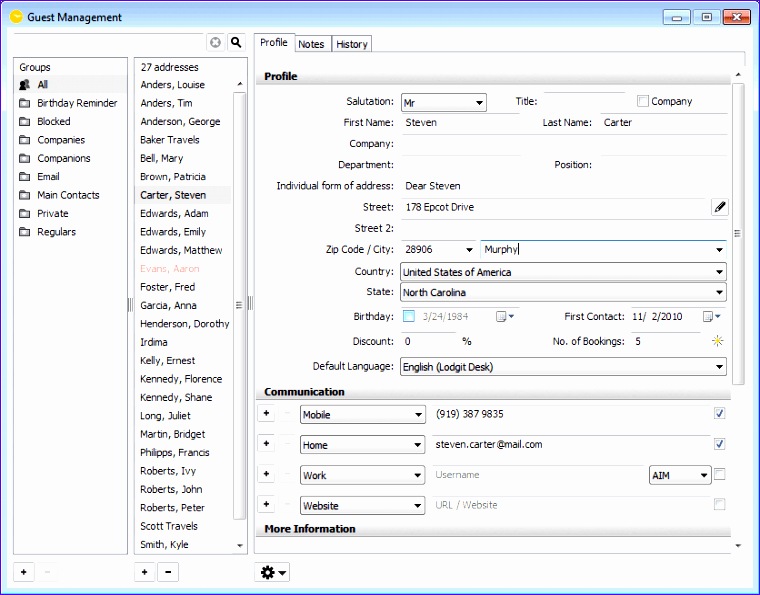
Task: Remove selected address with the minus button
Action: tap(168, 572)
